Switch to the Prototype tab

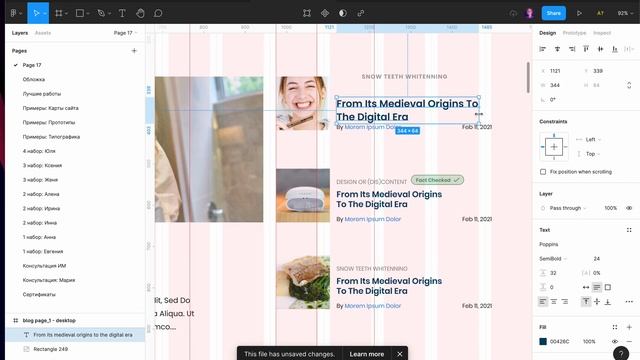[x=574, y=33]
